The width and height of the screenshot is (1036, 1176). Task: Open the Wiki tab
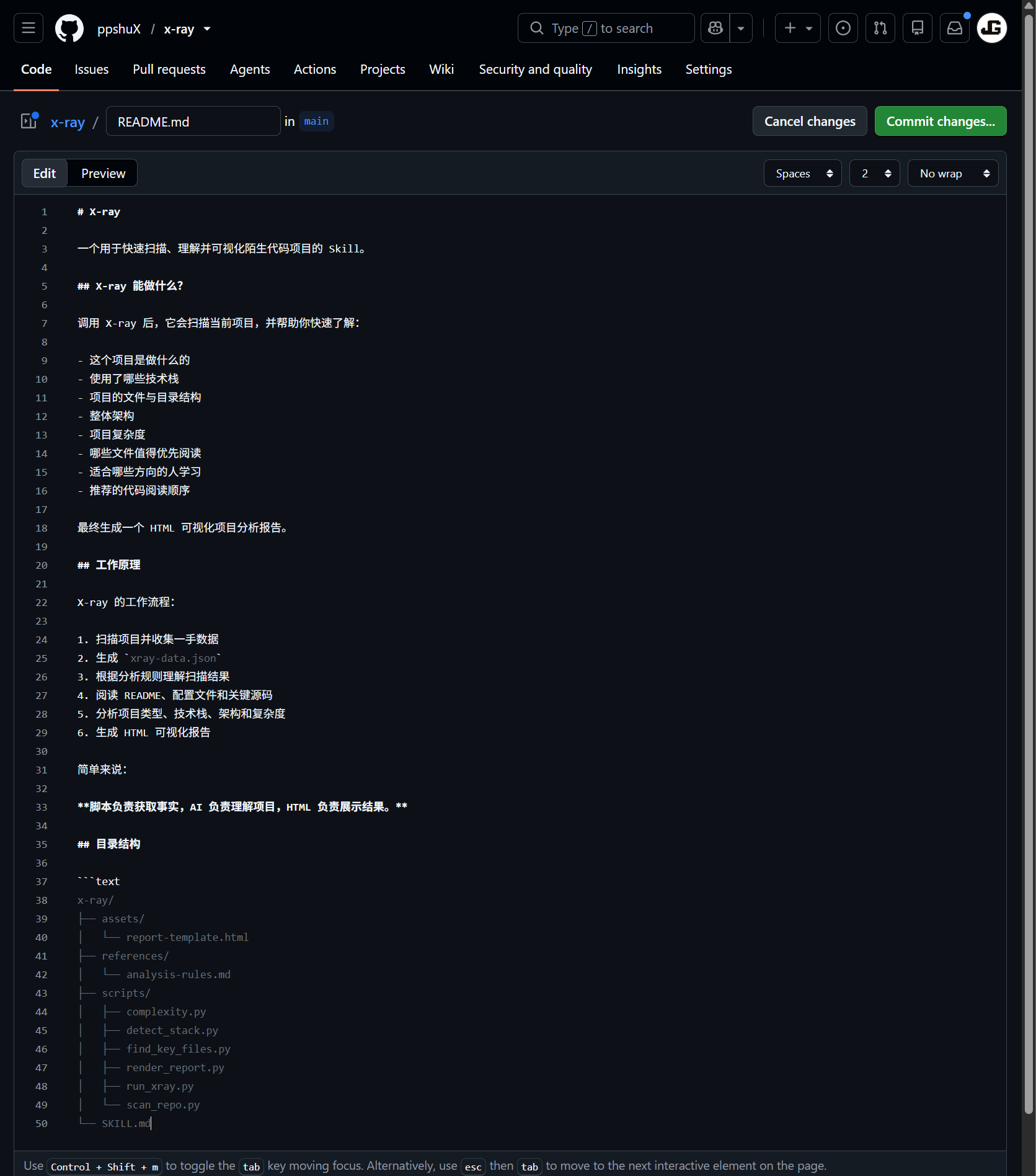tap(441, 69)
